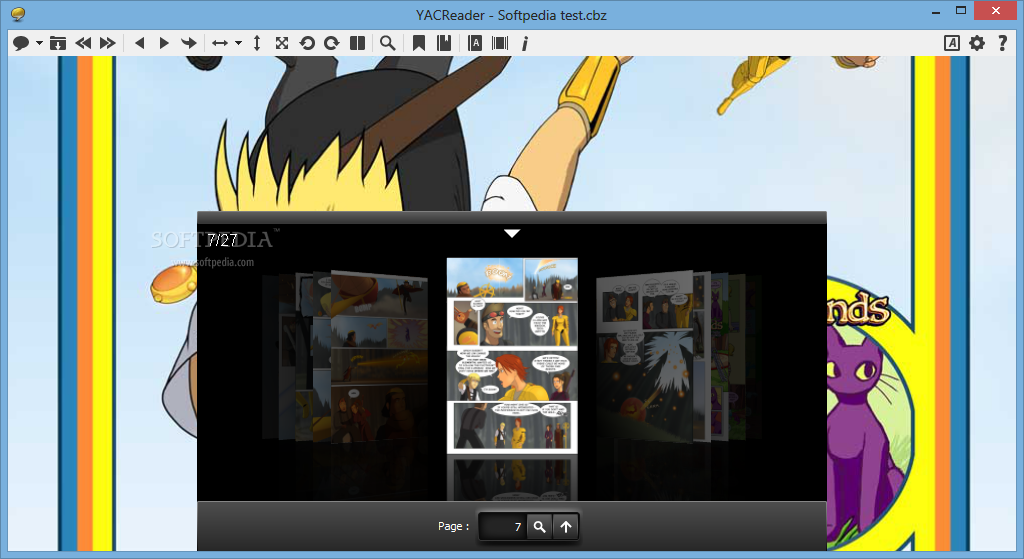Click the framed A icon near the settings gear
1024x559 pixels.
(952, 43)
